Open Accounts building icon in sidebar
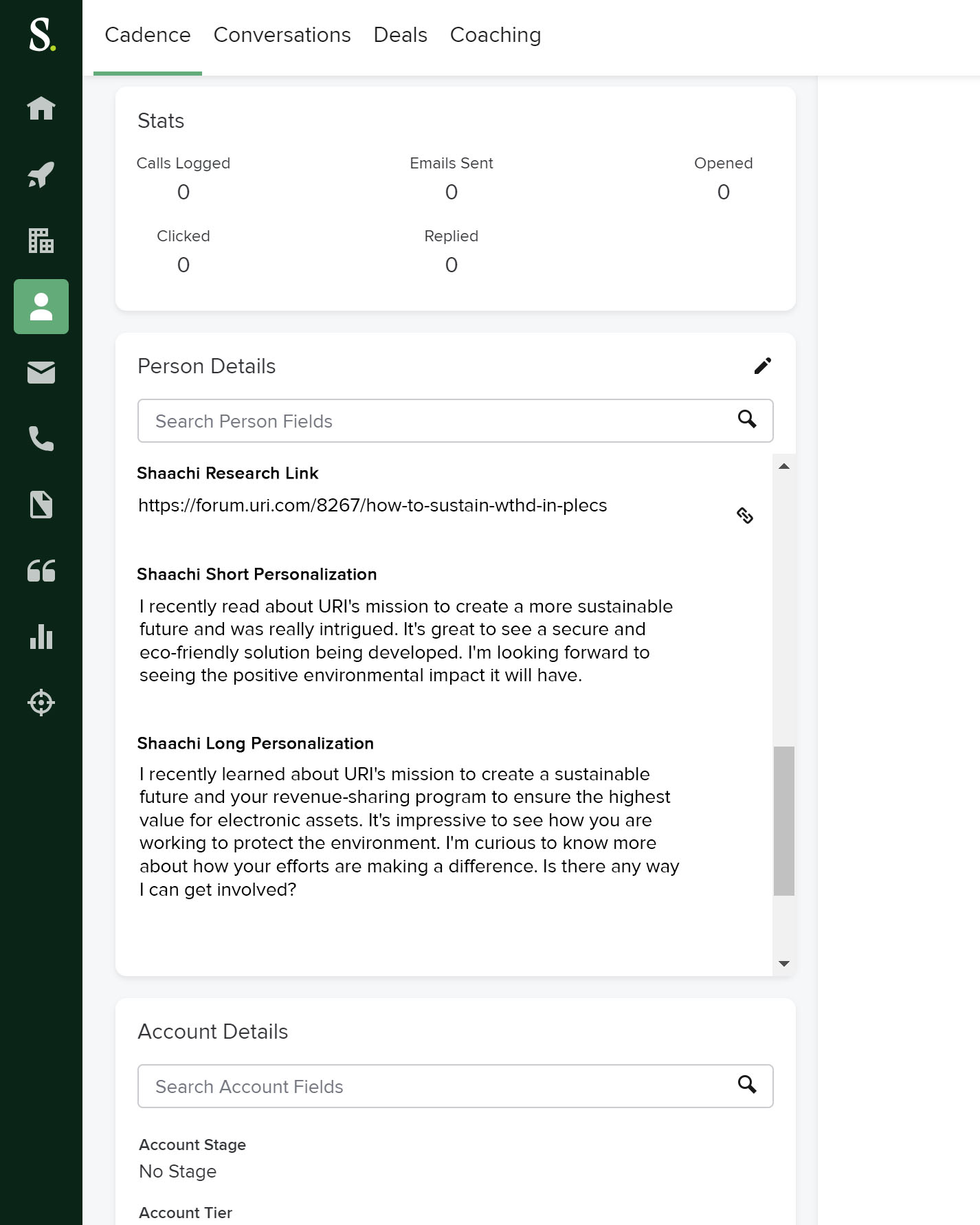 [41, 241]
